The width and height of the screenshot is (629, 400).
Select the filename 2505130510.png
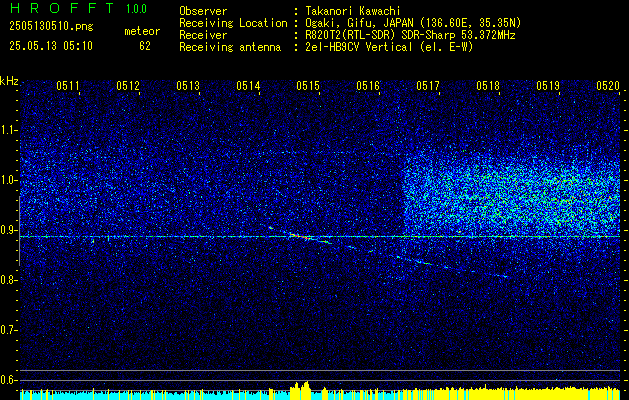[x=51, y=27]
